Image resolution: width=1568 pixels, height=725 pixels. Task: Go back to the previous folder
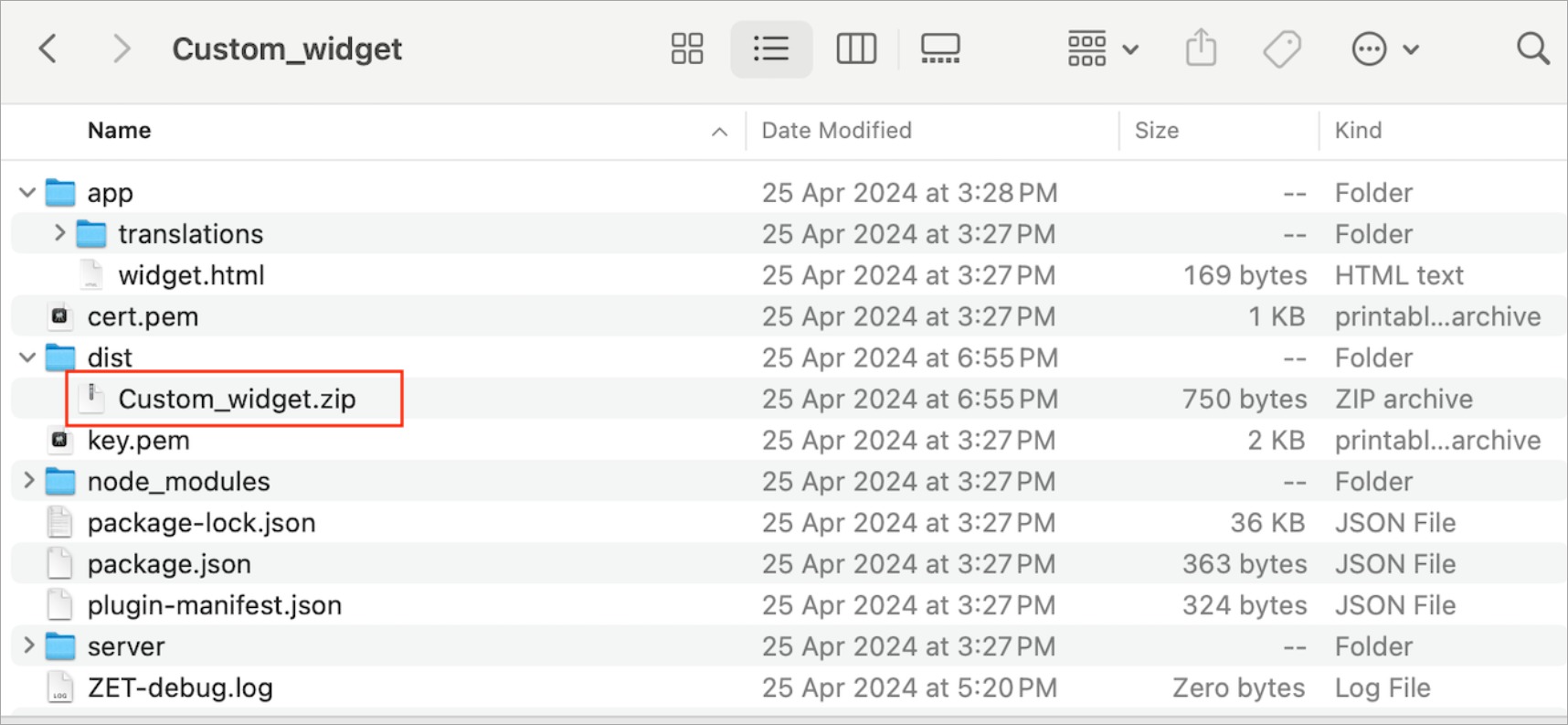point(48,48)
